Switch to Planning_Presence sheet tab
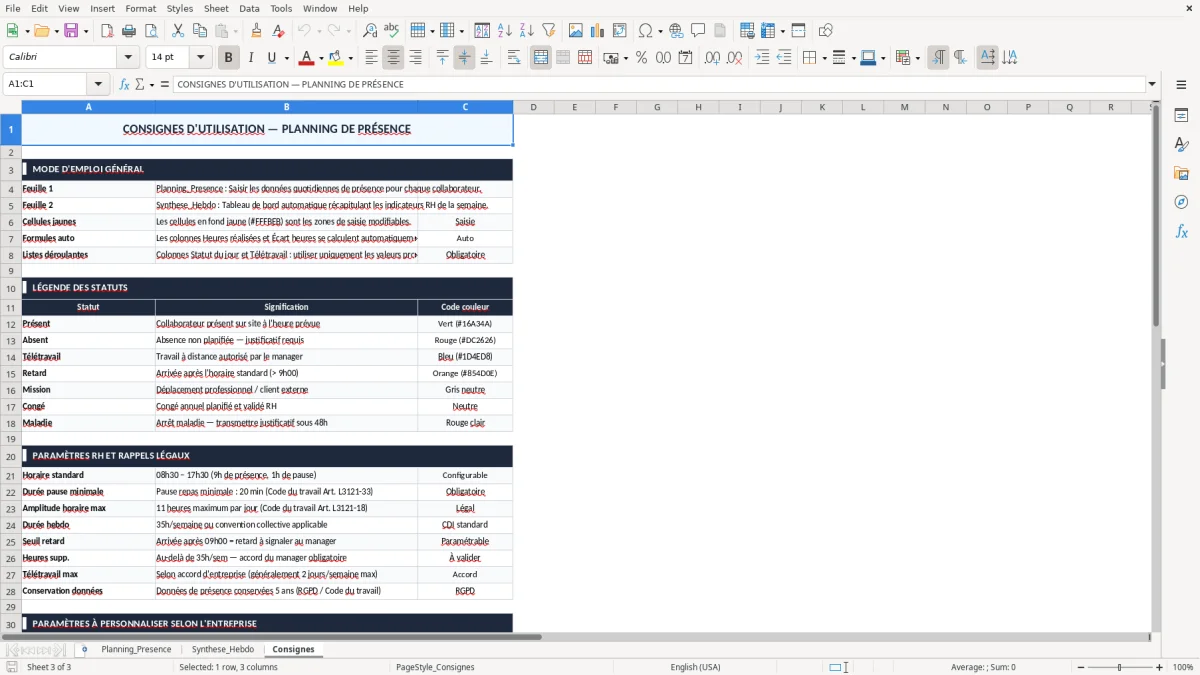Image resolution: width=1200 pixels, height=675 pixels. click(x=136, y=649)
